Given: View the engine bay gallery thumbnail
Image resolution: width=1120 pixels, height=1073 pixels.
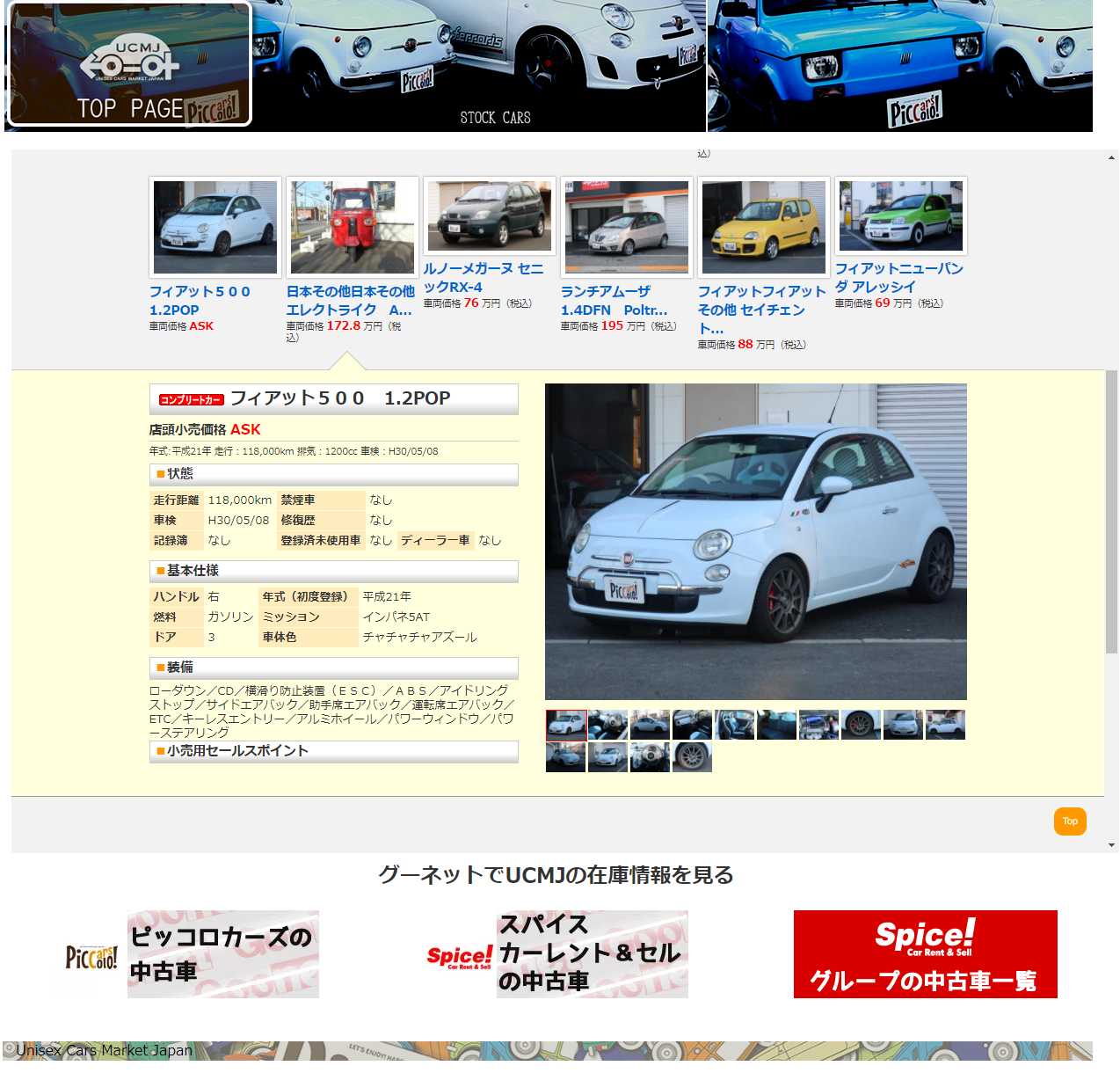Looking at the screenshot, I should [819, 725].
